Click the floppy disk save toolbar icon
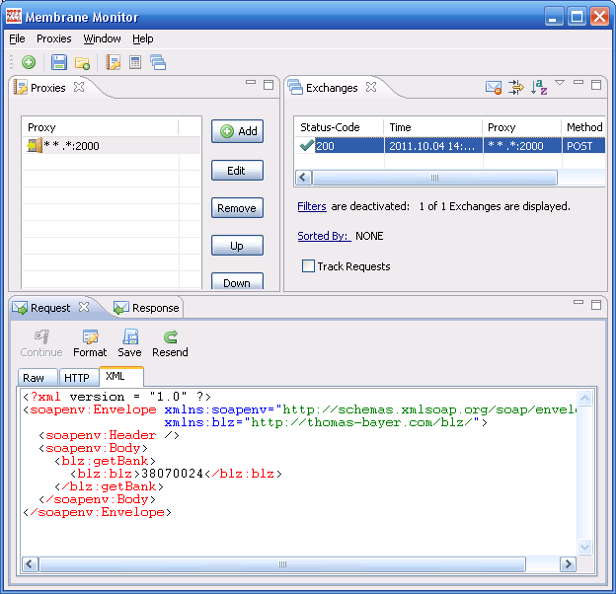This screenshot has height=594, width=616. [59, 62]
